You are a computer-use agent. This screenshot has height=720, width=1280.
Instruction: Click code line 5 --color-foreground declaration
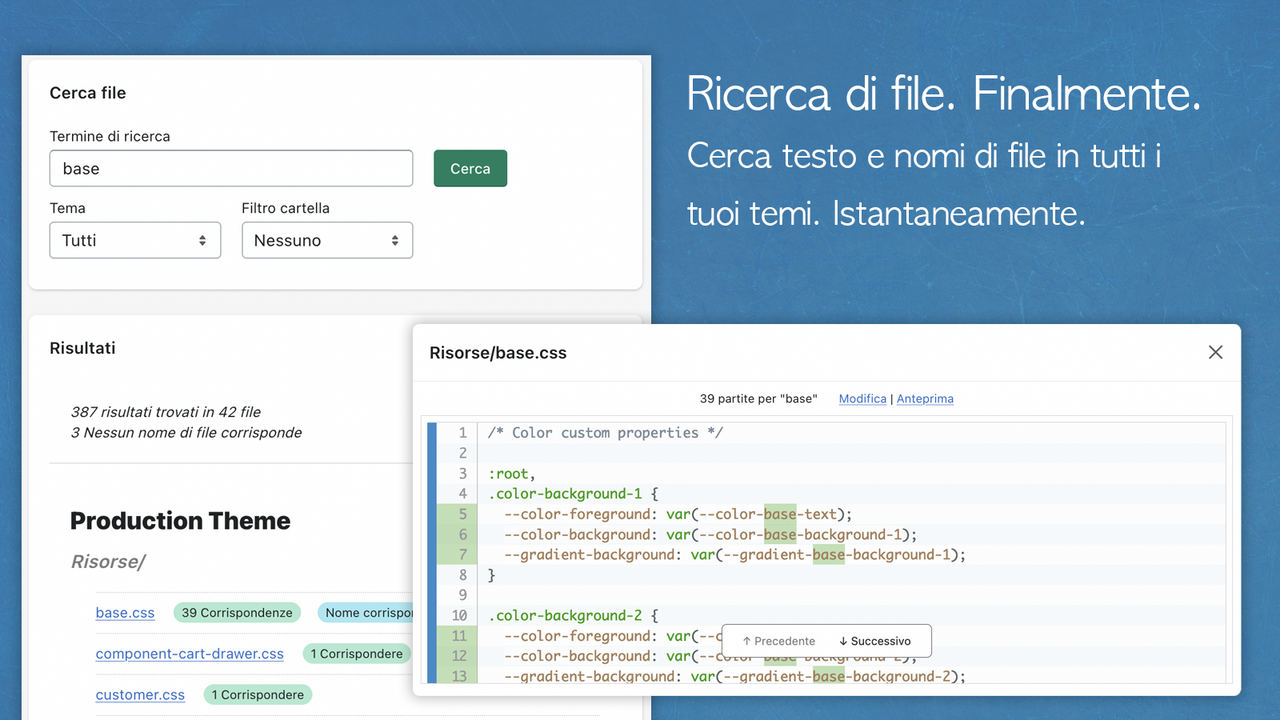pyautogui.click(x=678, y=514)
